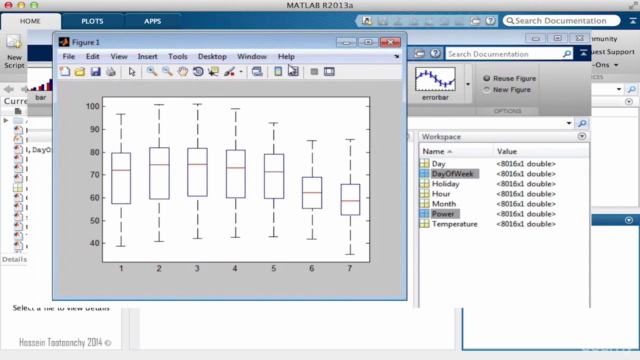Select the New Figure radio option

[487, 90]
